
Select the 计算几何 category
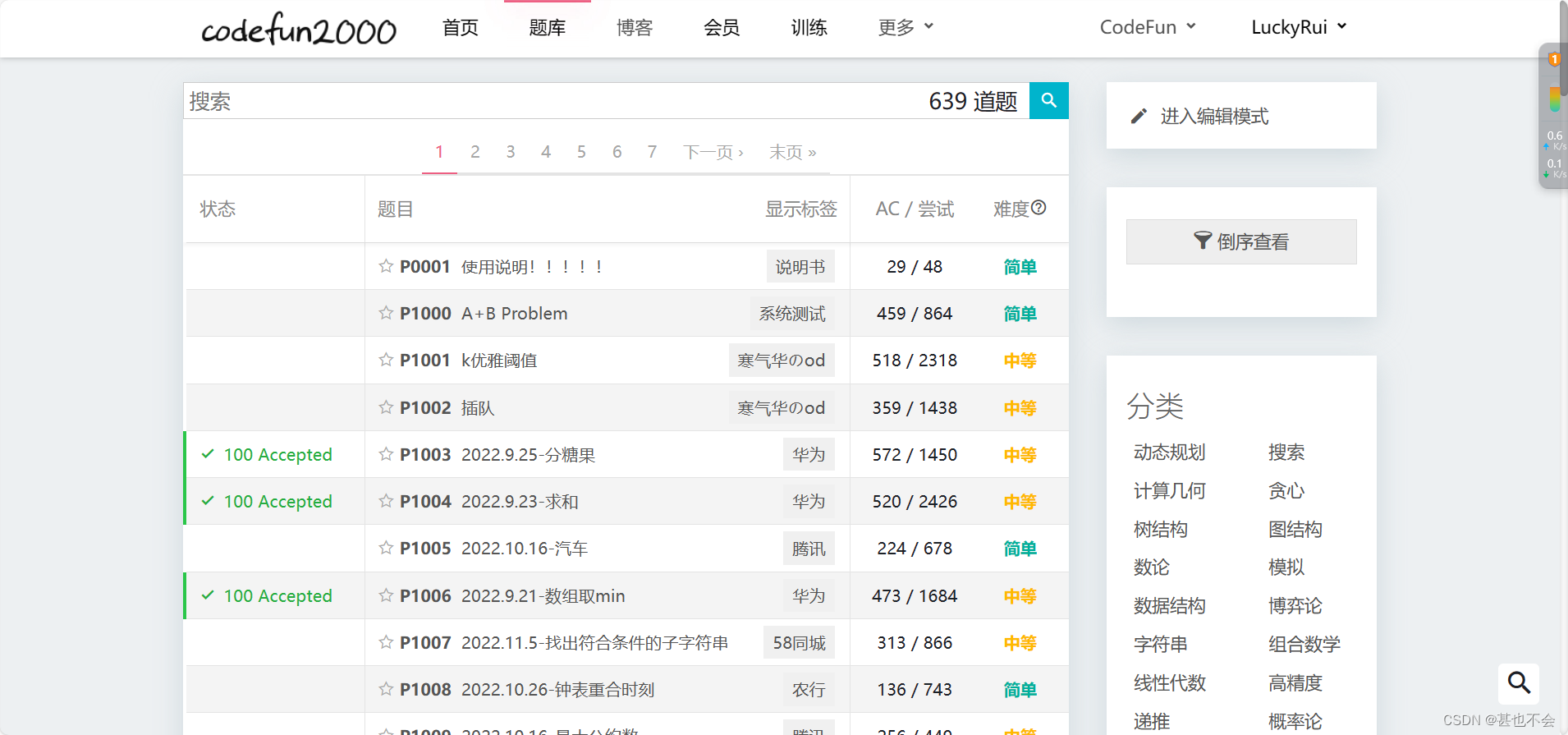coord(1169,490)
